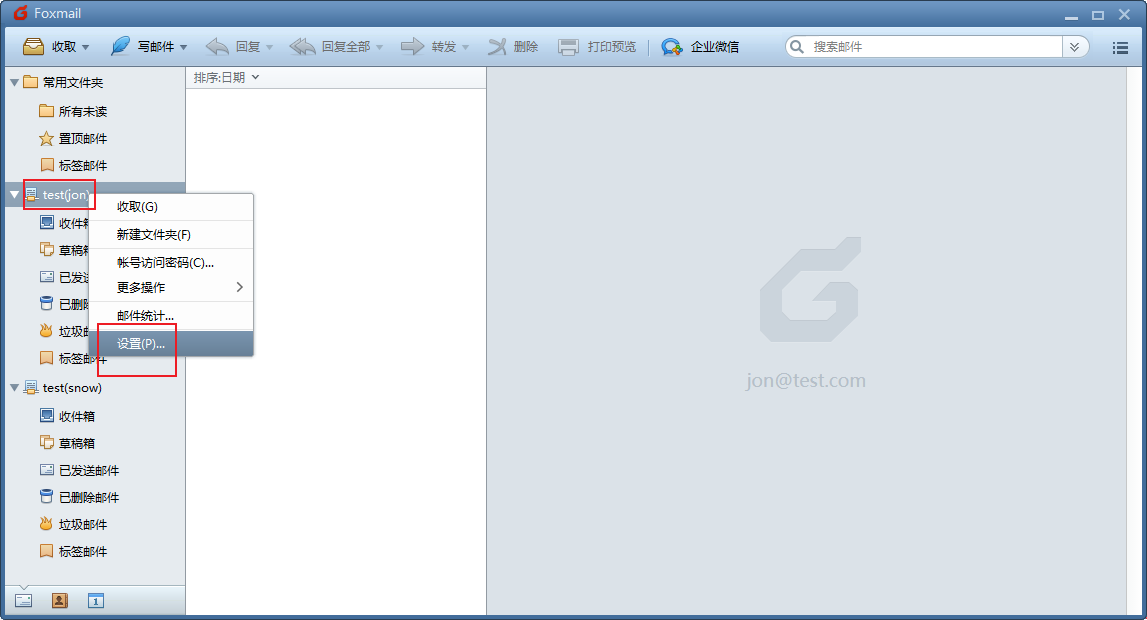Select the 所有未读 folder
The width and height of the screenshot is (1147, 620).
(x=83, y=111)
